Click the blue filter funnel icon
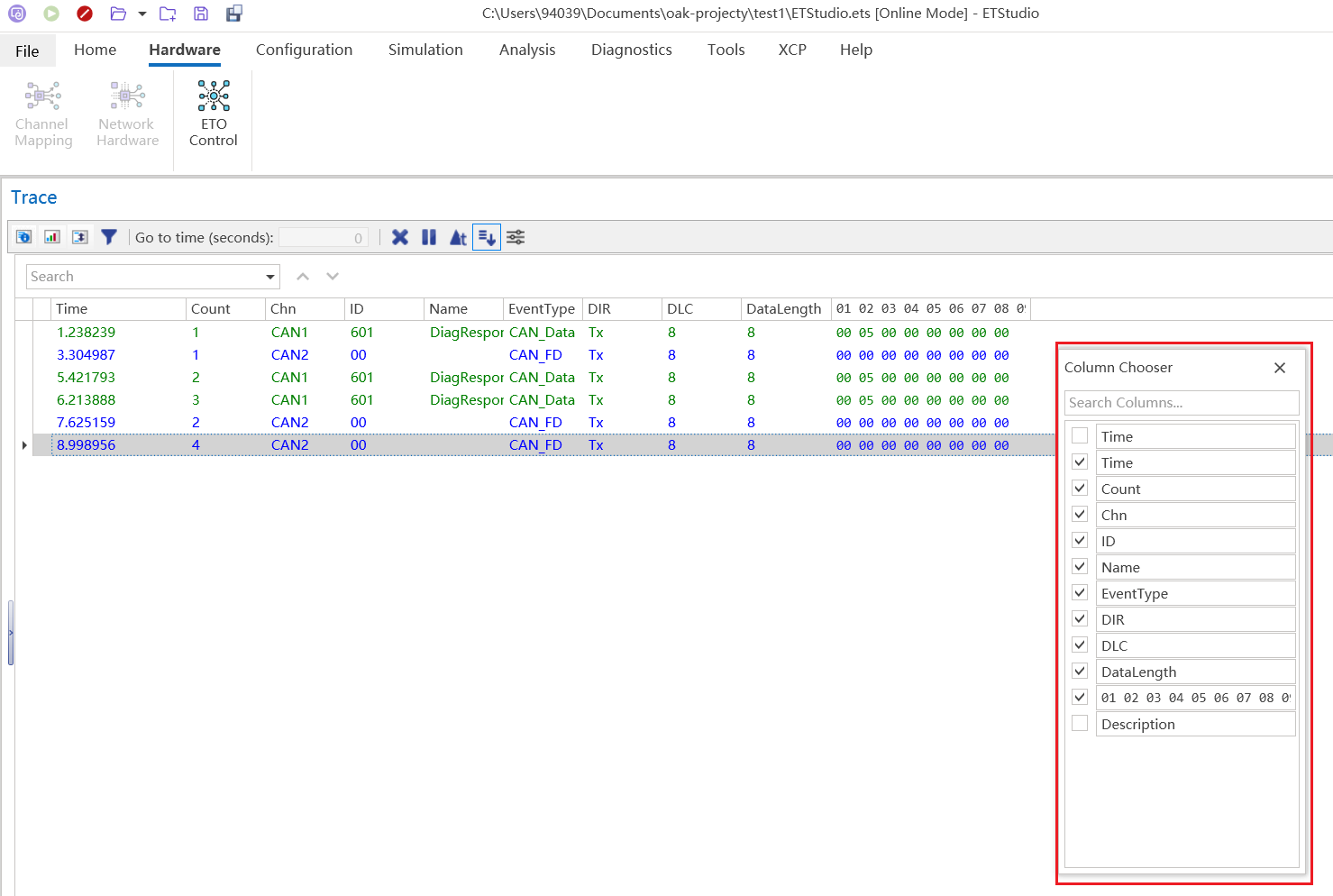The height and width of the screenshot is (896, 1333). tap(109, 237)
